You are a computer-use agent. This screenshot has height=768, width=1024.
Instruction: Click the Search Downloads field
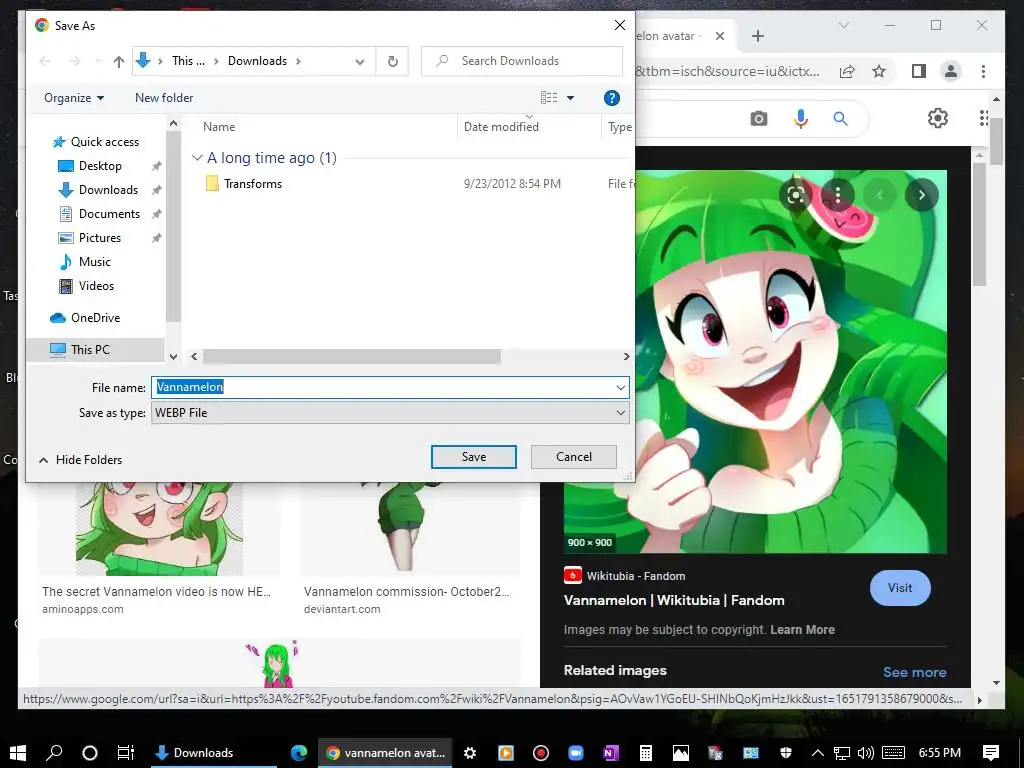pyautogui.click(x=522, y=61)
